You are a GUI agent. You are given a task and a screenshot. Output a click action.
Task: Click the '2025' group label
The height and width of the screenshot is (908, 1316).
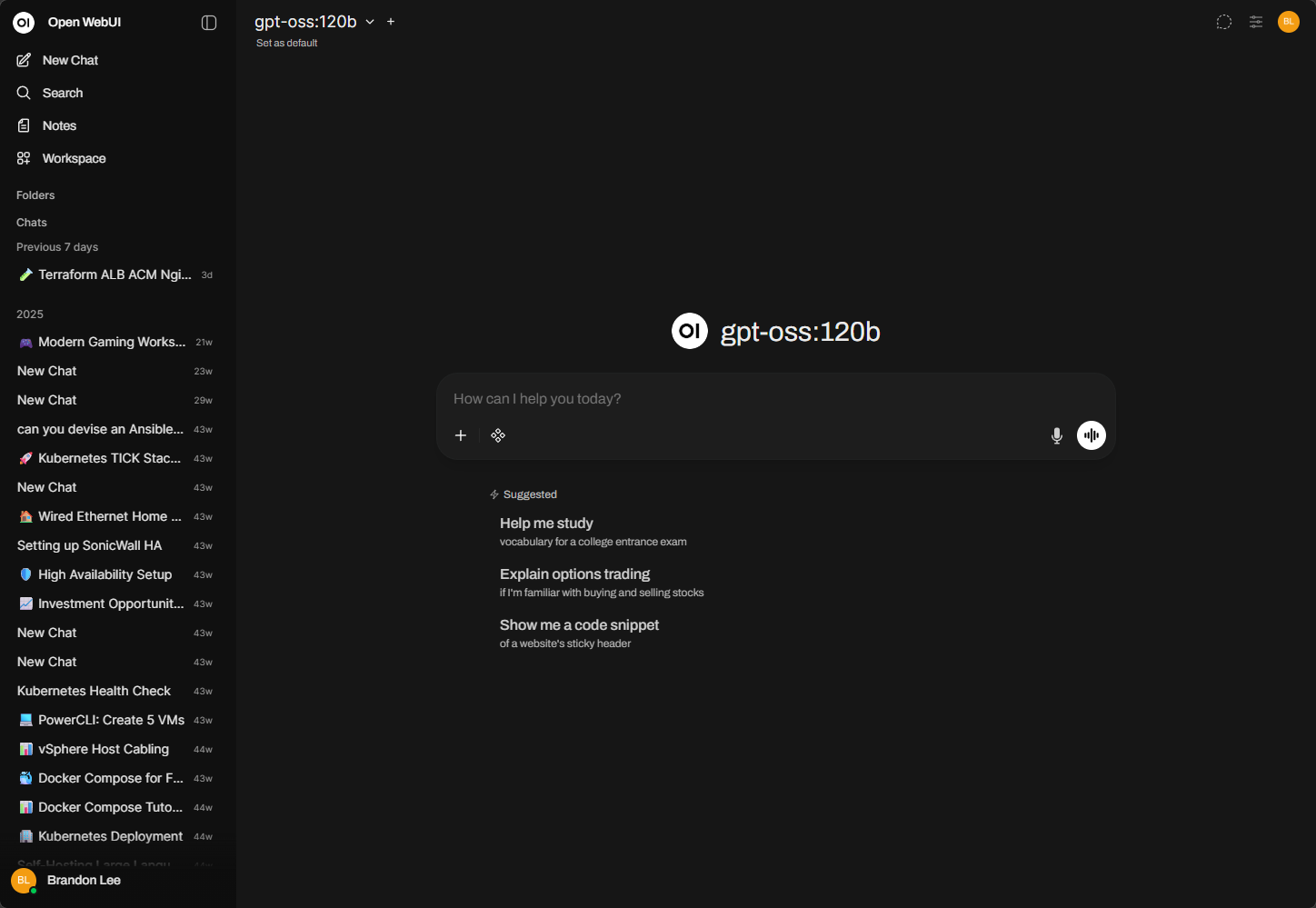[30, 314]
